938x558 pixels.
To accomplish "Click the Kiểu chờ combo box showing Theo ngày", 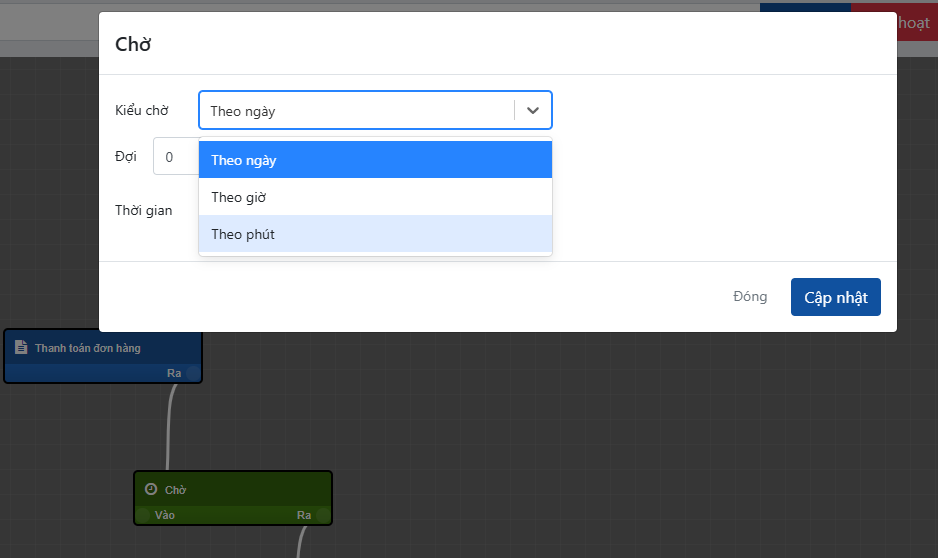I will coord(356,111).
